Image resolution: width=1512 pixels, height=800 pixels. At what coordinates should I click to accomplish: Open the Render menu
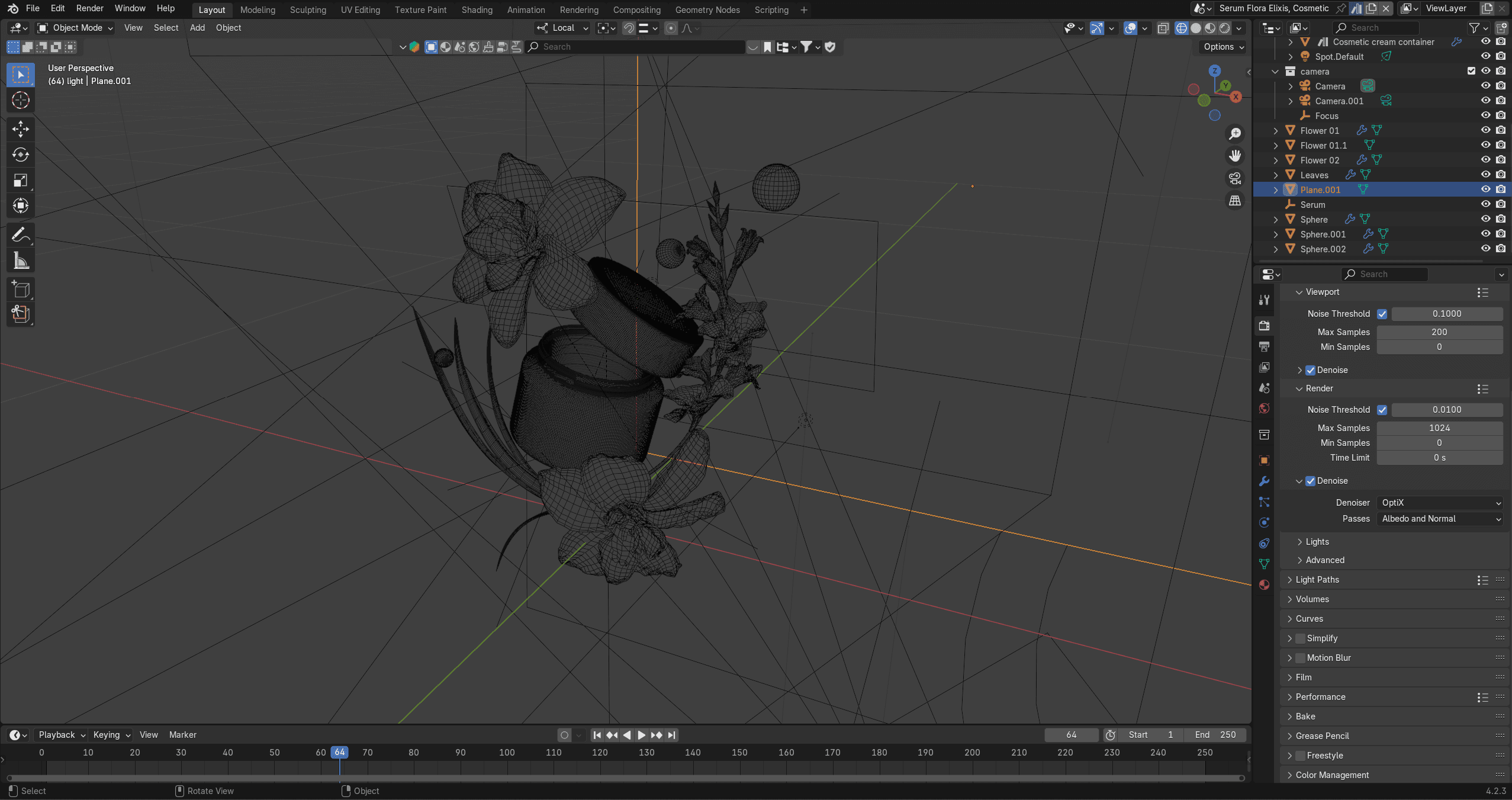89,8
